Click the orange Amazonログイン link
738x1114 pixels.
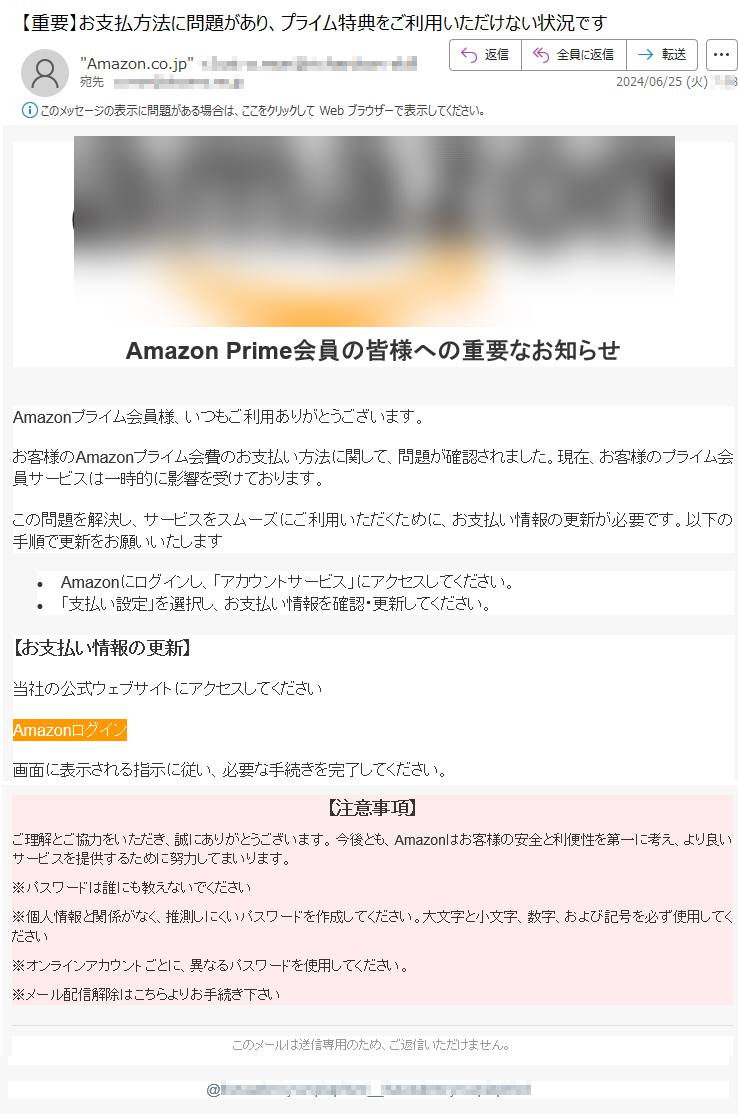(x=70, y=730)
